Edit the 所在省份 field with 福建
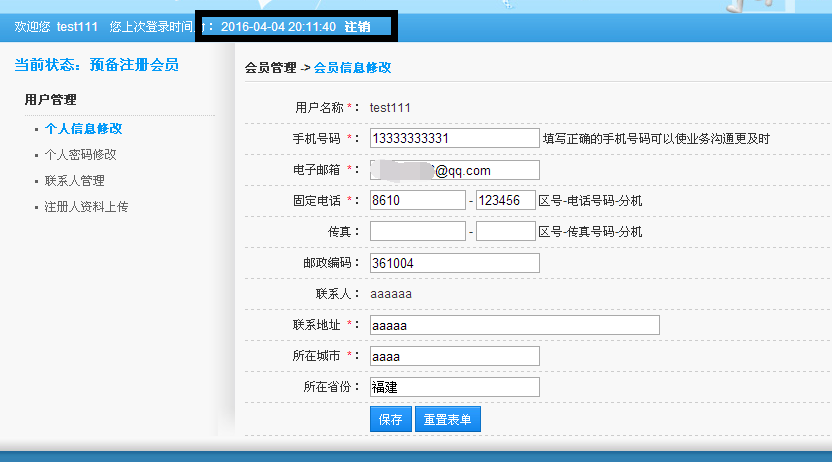 click(x=455, y=387)
